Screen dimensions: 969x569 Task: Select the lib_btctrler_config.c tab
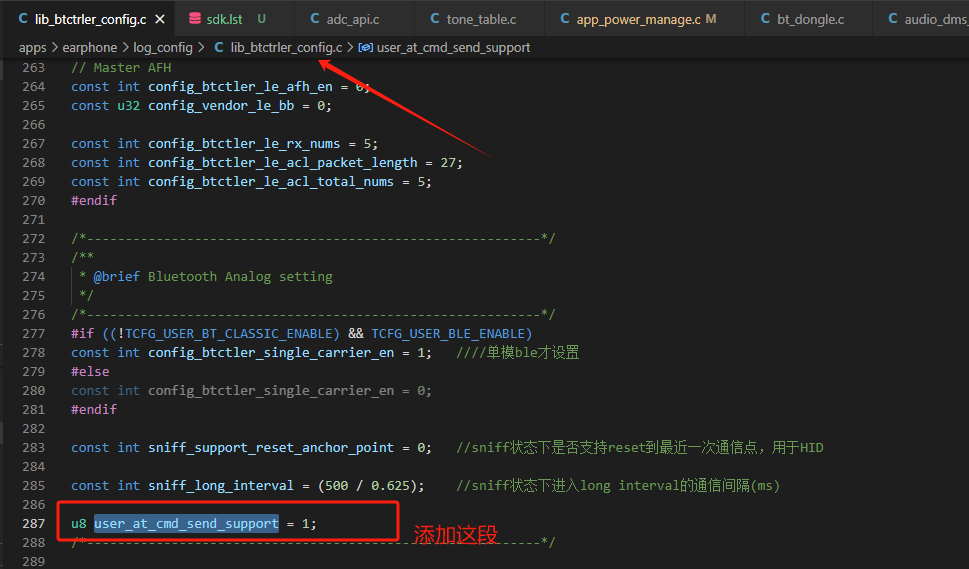tap(90, 19)
